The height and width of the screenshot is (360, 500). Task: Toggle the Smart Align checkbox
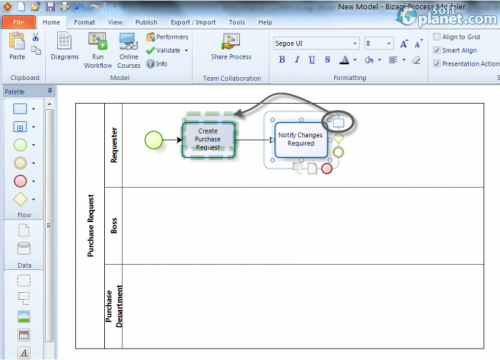pyautogui.click(x=437, y=50)
